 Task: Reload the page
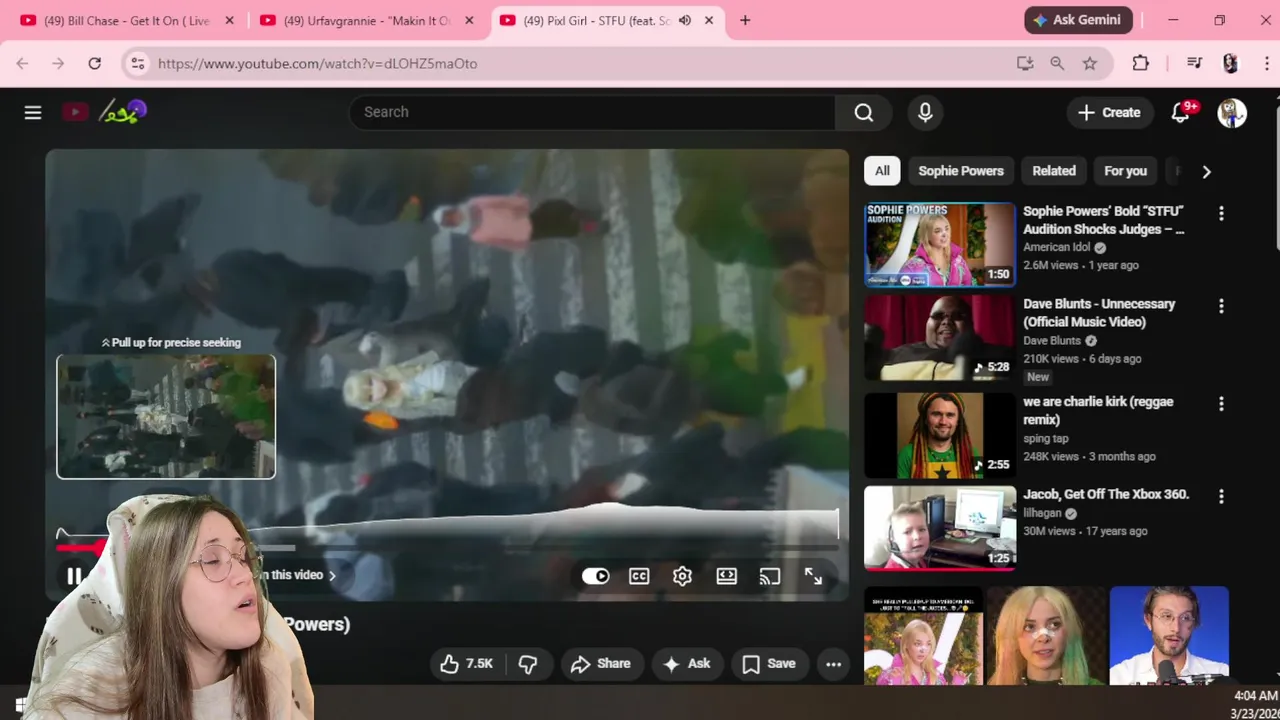pos(94,63)
